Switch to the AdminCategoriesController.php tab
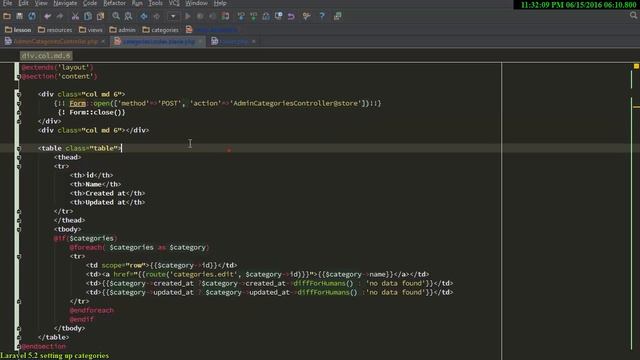 (x=55, y=42)
